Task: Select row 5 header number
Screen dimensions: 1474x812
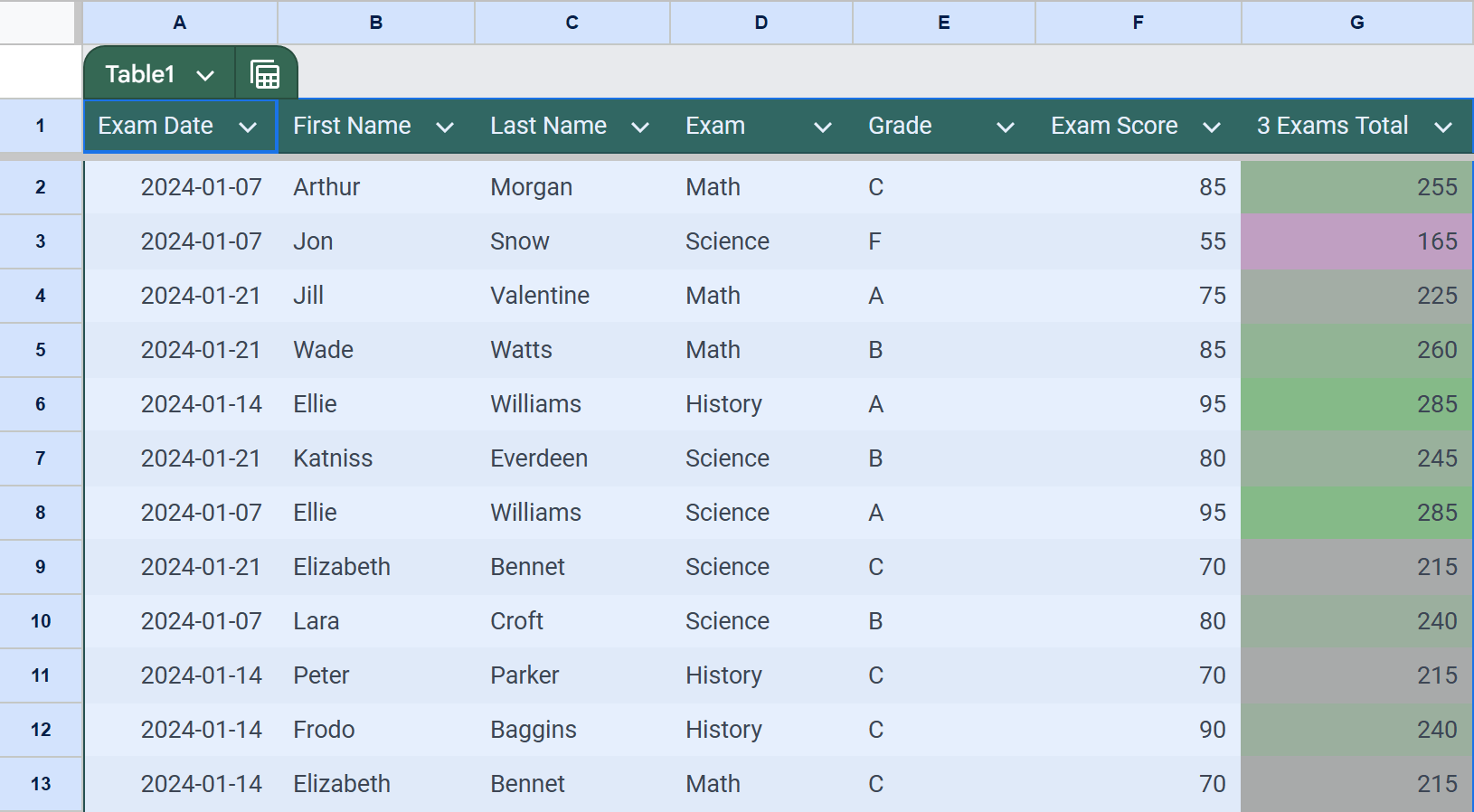Action: 41,350
